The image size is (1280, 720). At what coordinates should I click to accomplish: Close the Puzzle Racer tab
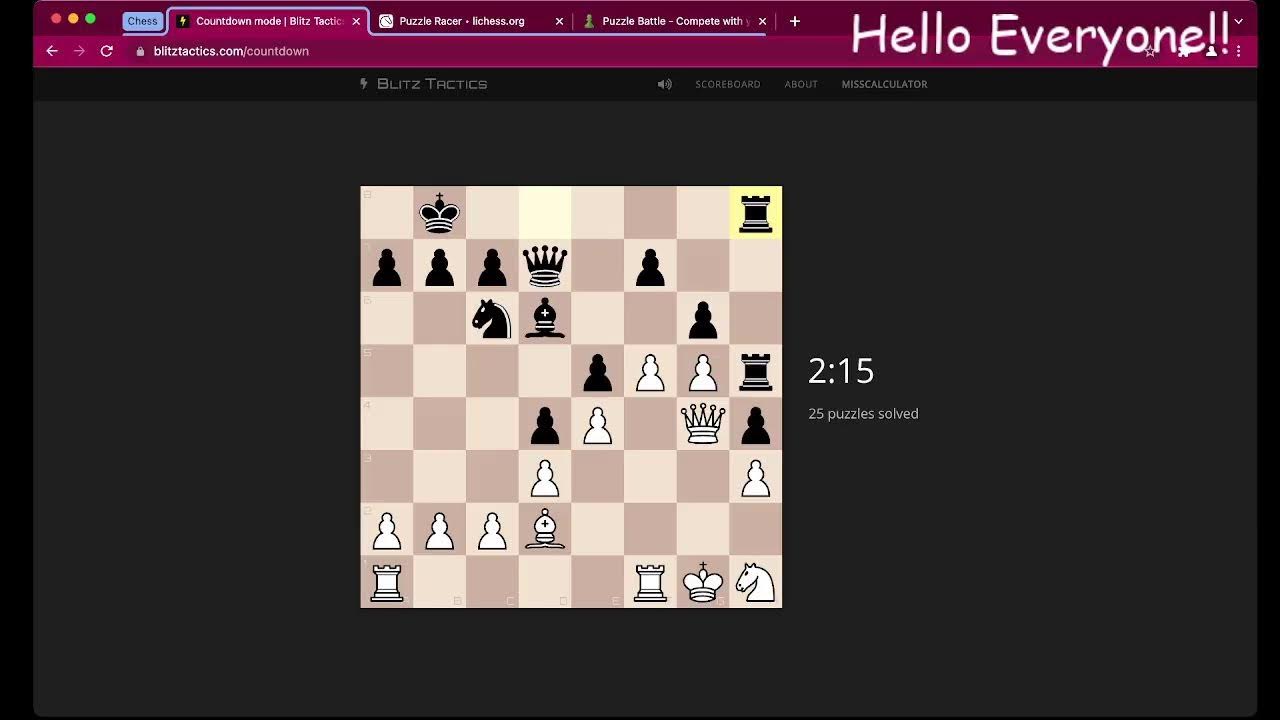point(559,21)
